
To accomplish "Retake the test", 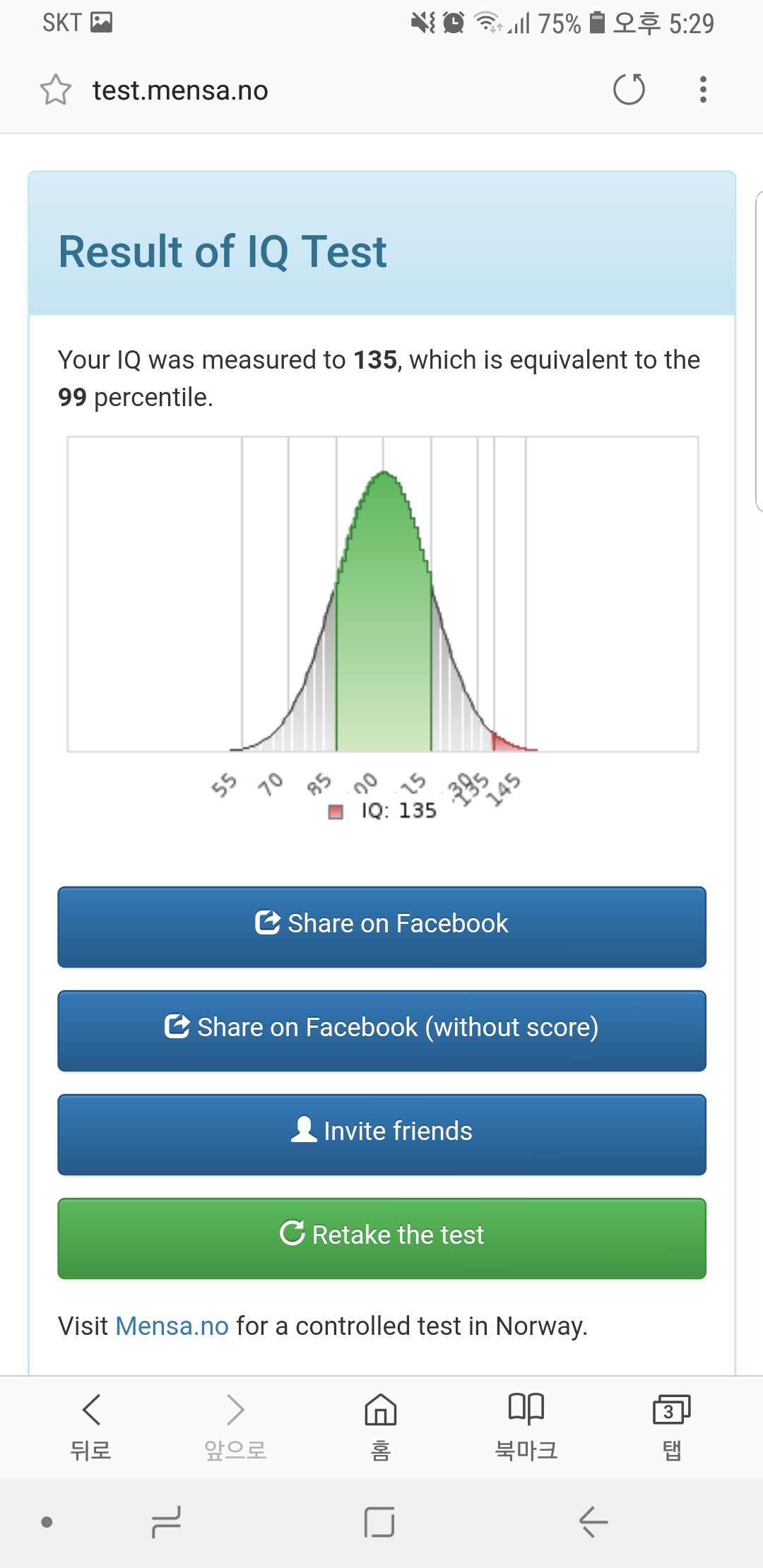I will [381, 1238].
